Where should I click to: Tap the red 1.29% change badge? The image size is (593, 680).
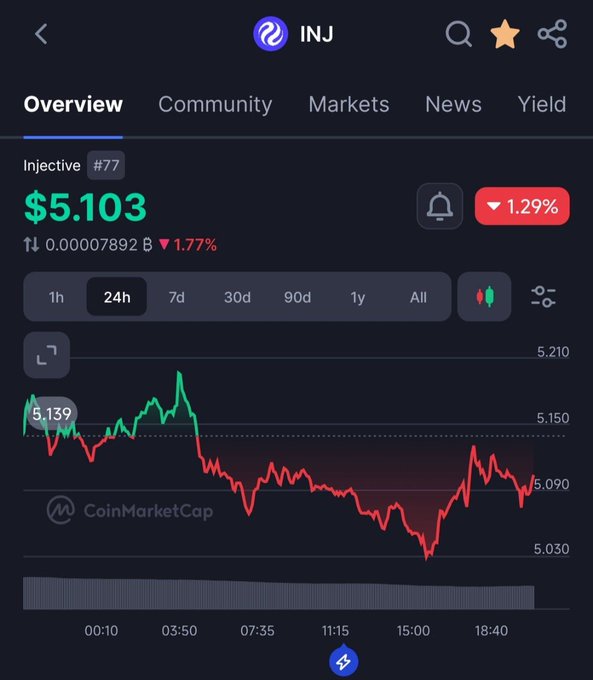tap(522, 206)
